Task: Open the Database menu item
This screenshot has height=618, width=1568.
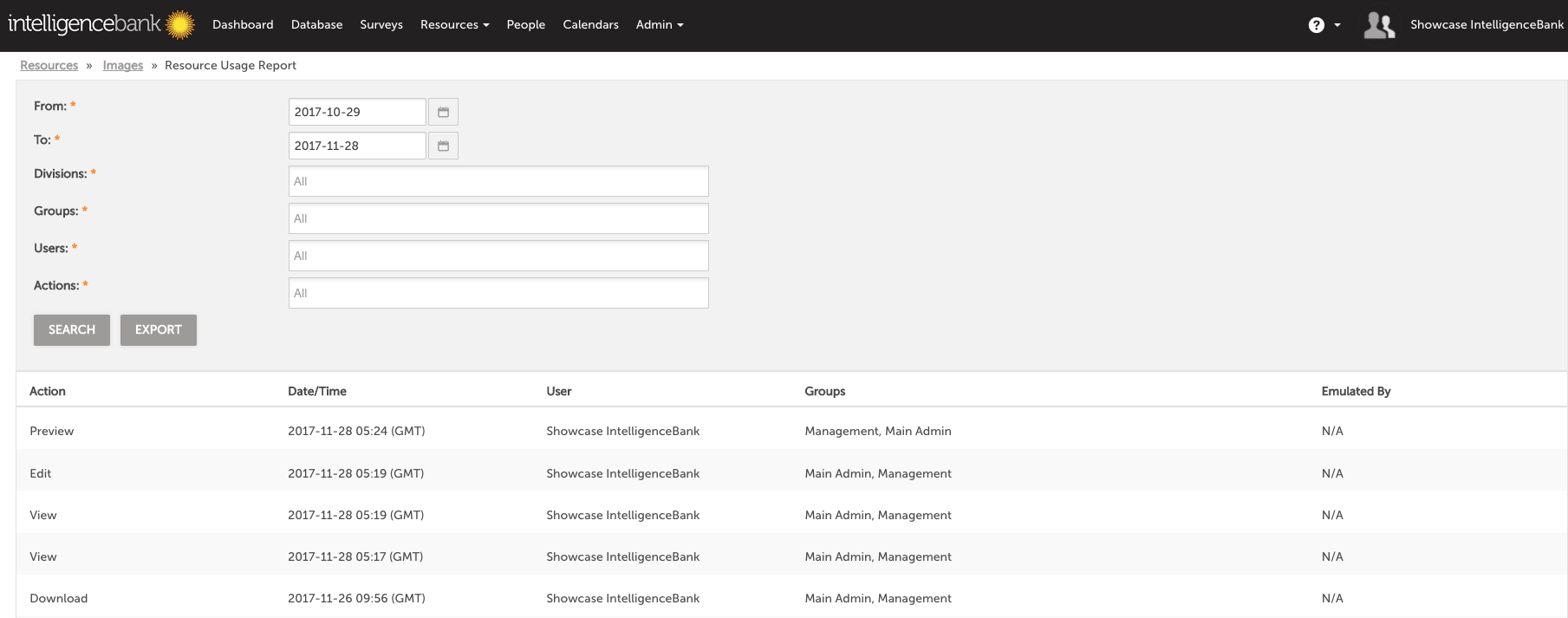Action: pos(316,24)
